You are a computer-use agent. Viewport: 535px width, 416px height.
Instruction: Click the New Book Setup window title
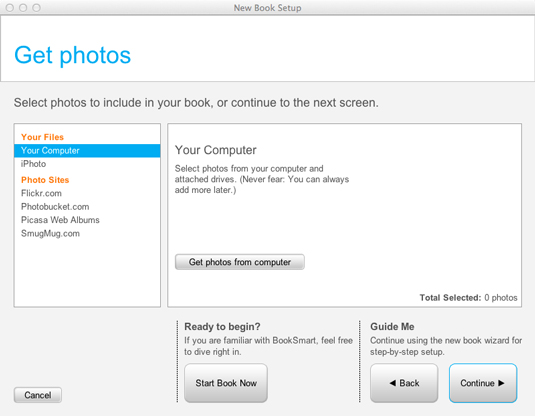[268, 8]
